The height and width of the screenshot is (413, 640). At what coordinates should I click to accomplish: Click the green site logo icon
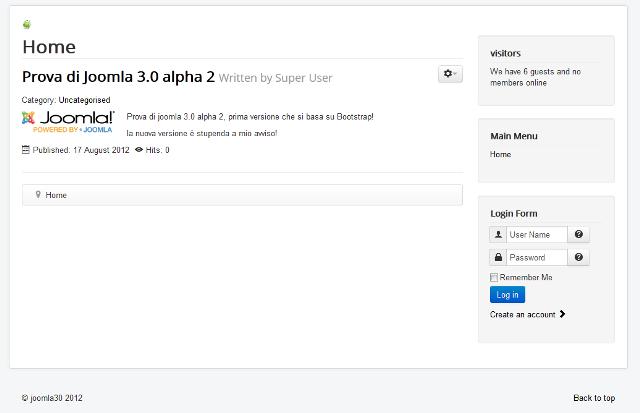point(27,24)
